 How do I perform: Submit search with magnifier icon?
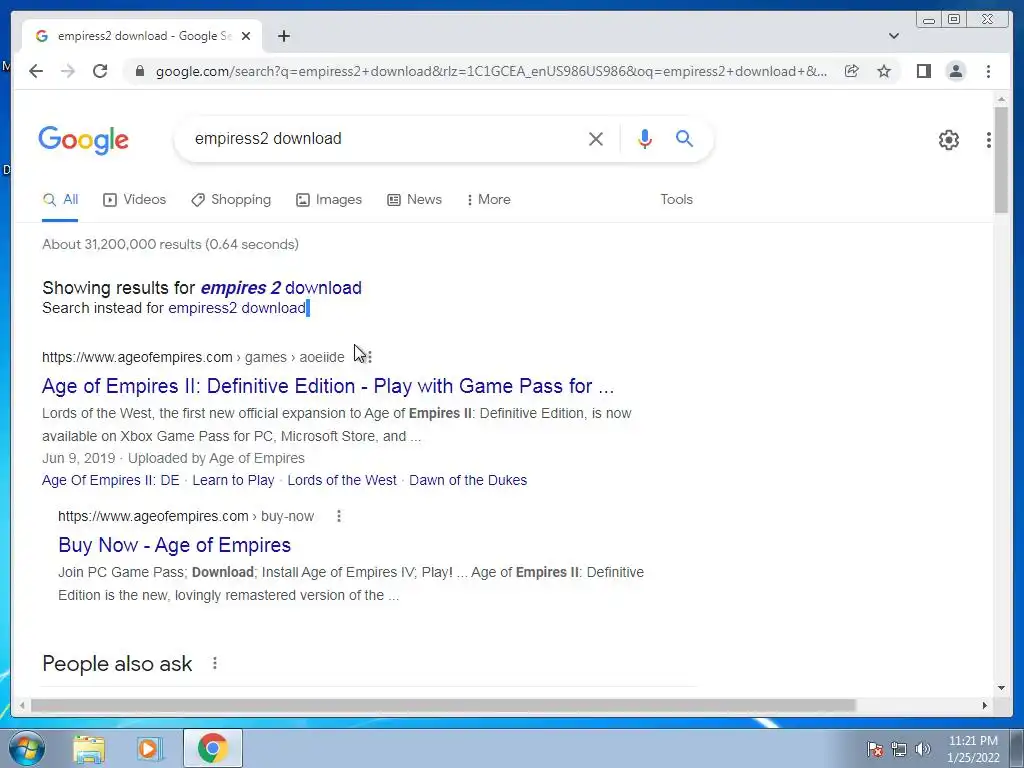(684, 138)
